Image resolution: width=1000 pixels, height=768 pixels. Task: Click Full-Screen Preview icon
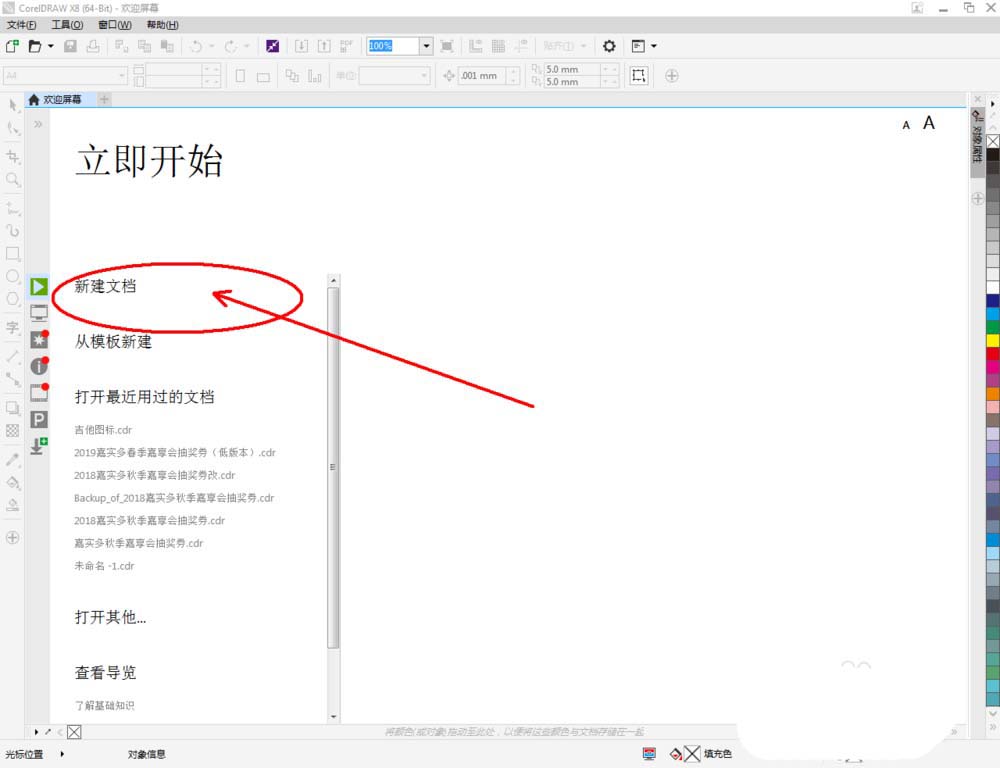tap(447, 46)
